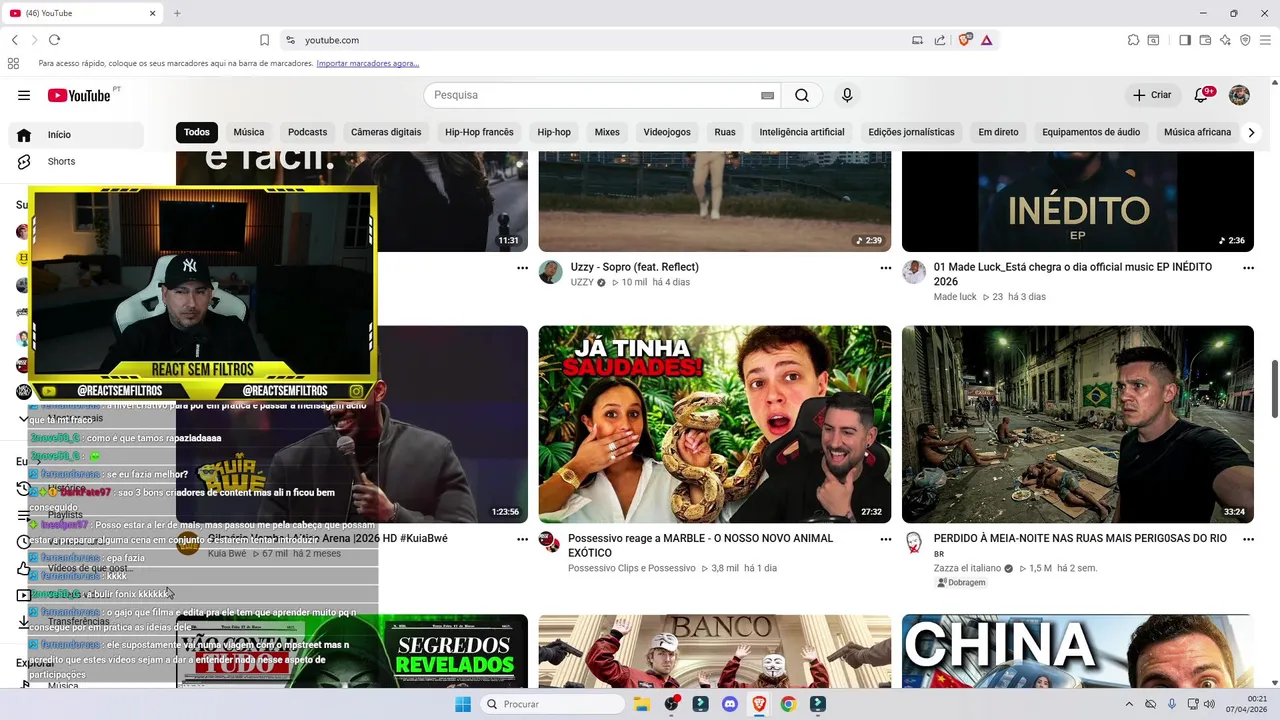This screenshot has width=1280, height=720.
Task: Select the Câmeras digitais chip
Action: 386,132
